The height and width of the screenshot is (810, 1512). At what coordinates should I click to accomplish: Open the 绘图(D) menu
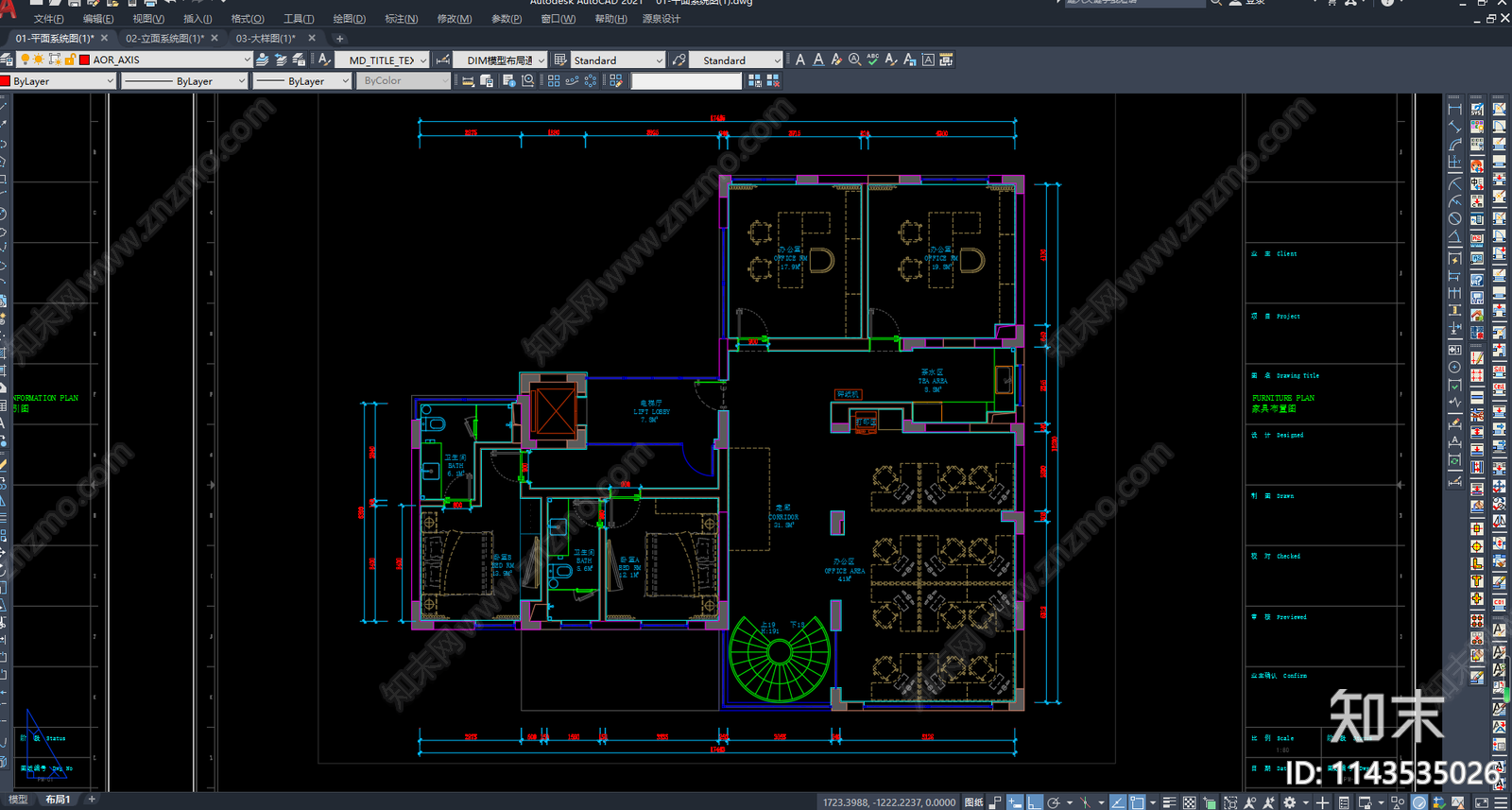(349, 19)
